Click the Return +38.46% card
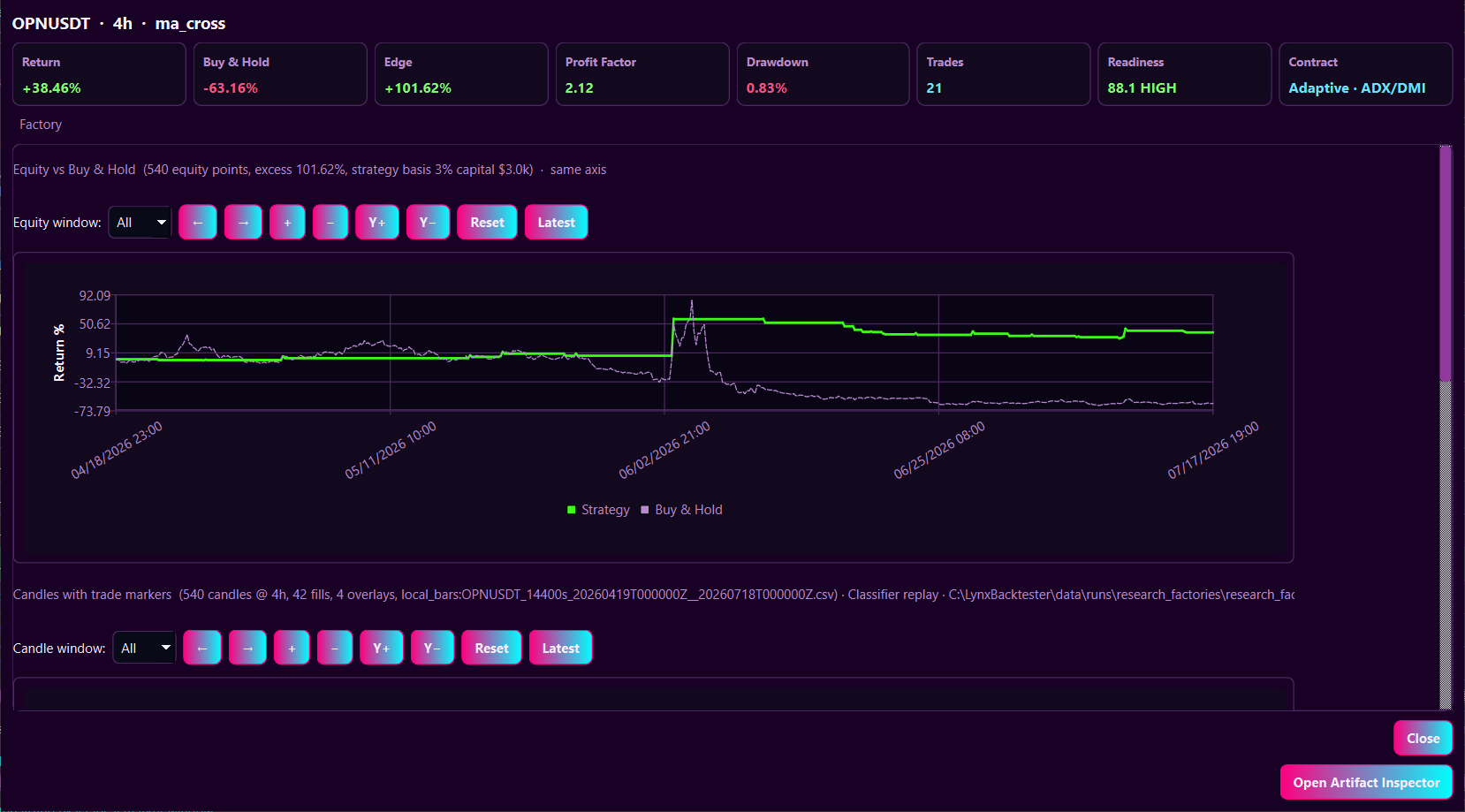Screen dimensions: 1465x812 click(99, 74)
